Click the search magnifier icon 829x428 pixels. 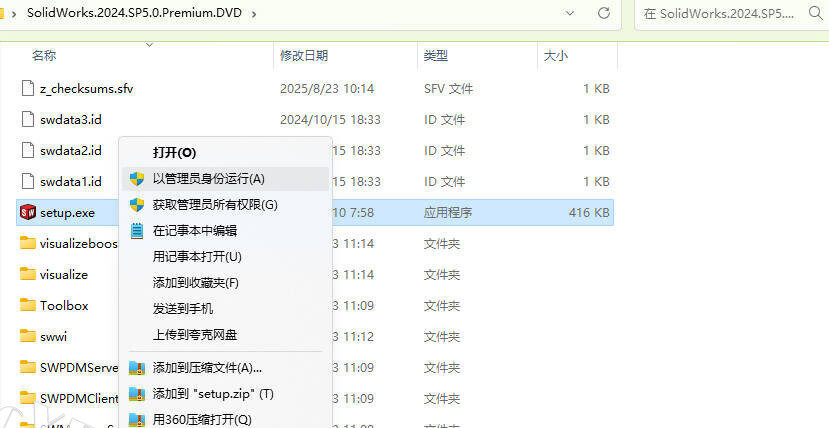pyautogui.click(x=816, y=13)
